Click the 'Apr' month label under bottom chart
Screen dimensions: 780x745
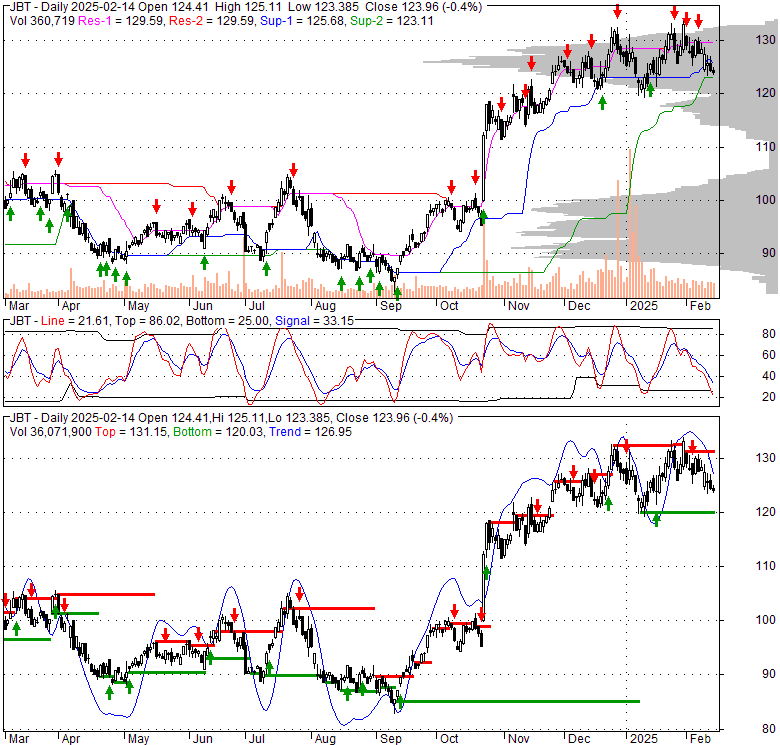pyautogui.click(x=71, y=739)
